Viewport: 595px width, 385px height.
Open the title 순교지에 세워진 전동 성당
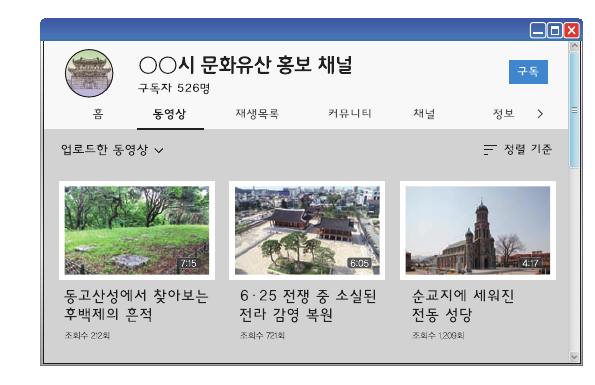click(463, 305)
